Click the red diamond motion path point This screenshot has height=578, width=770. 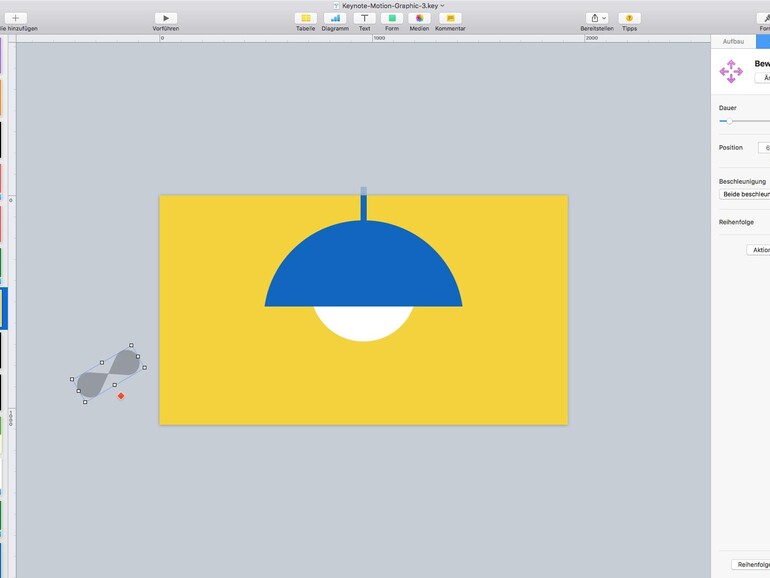click(121, 396)
